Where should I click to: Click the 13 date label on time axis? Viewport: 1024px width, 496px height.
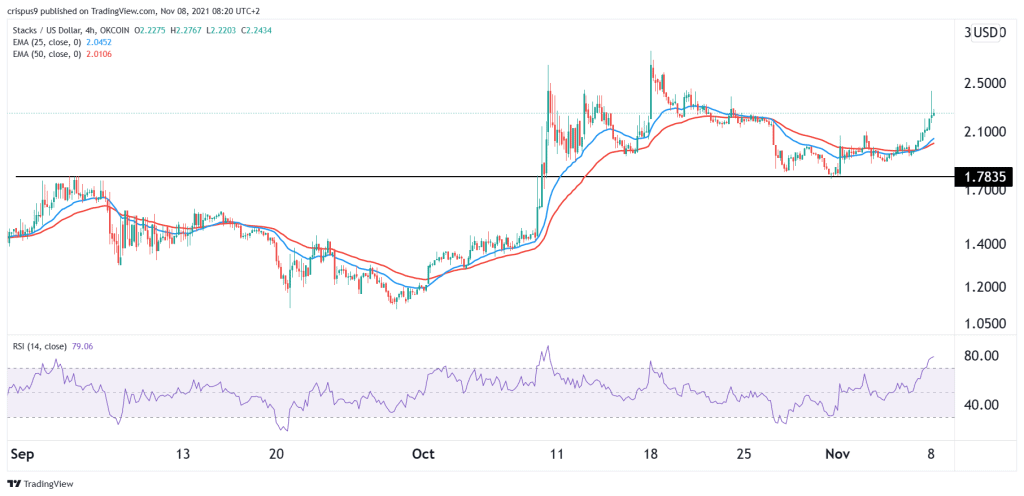coord(184,454)
